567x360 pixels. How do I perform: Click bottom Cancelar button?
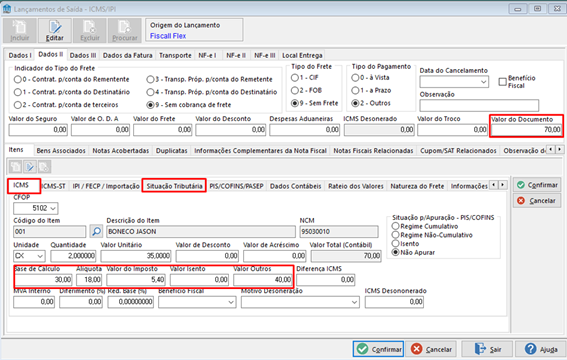[431, 349]
